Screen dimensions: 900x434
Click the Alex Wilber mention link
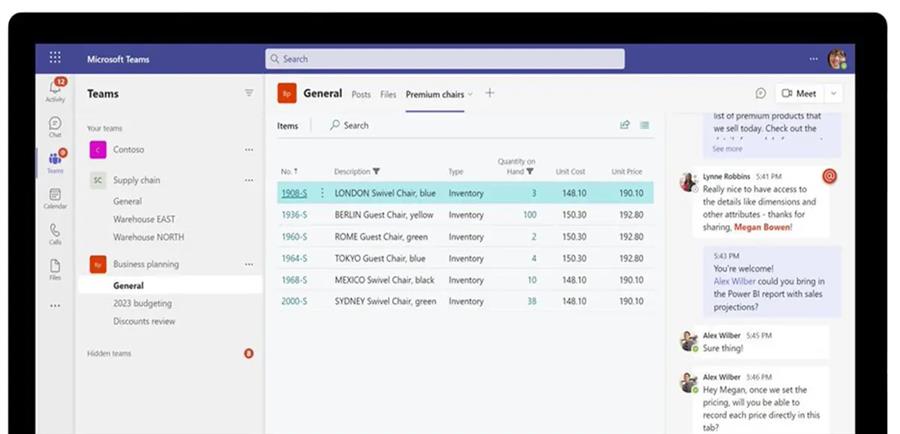735,281
